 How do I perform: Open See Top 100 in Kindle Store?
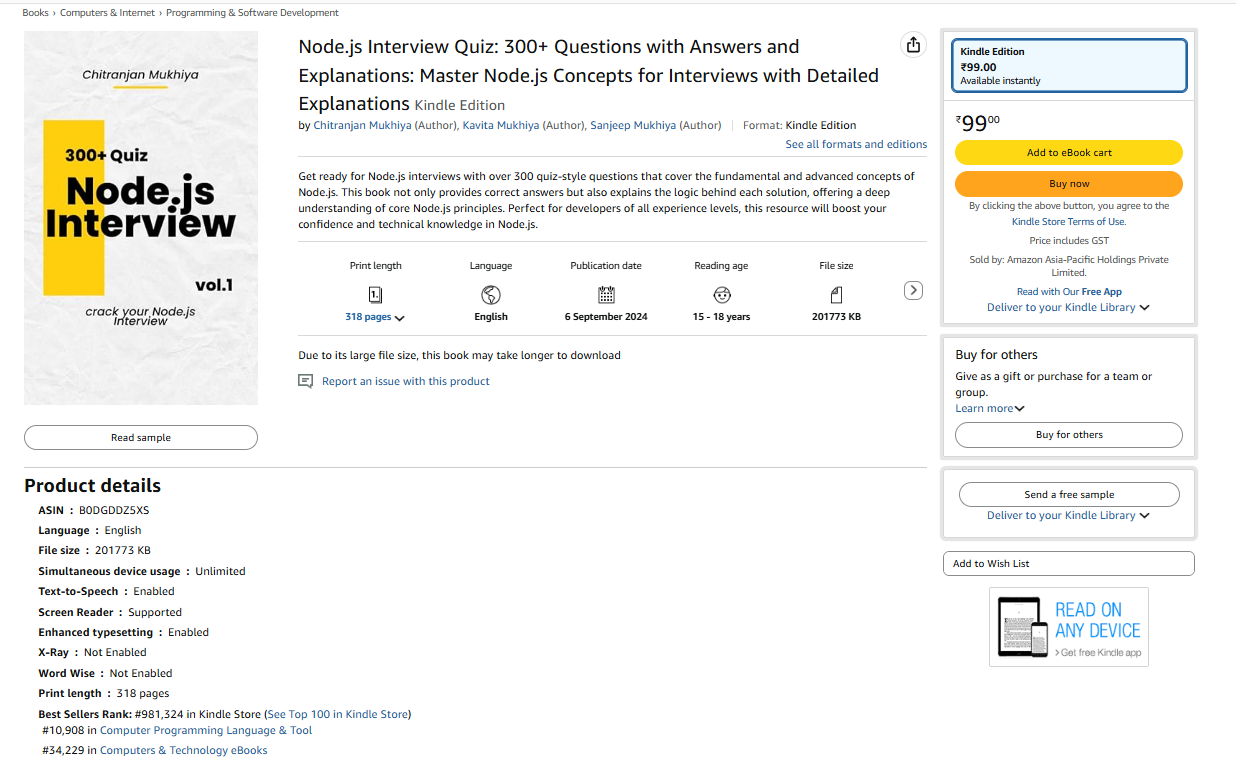point(337,714)
